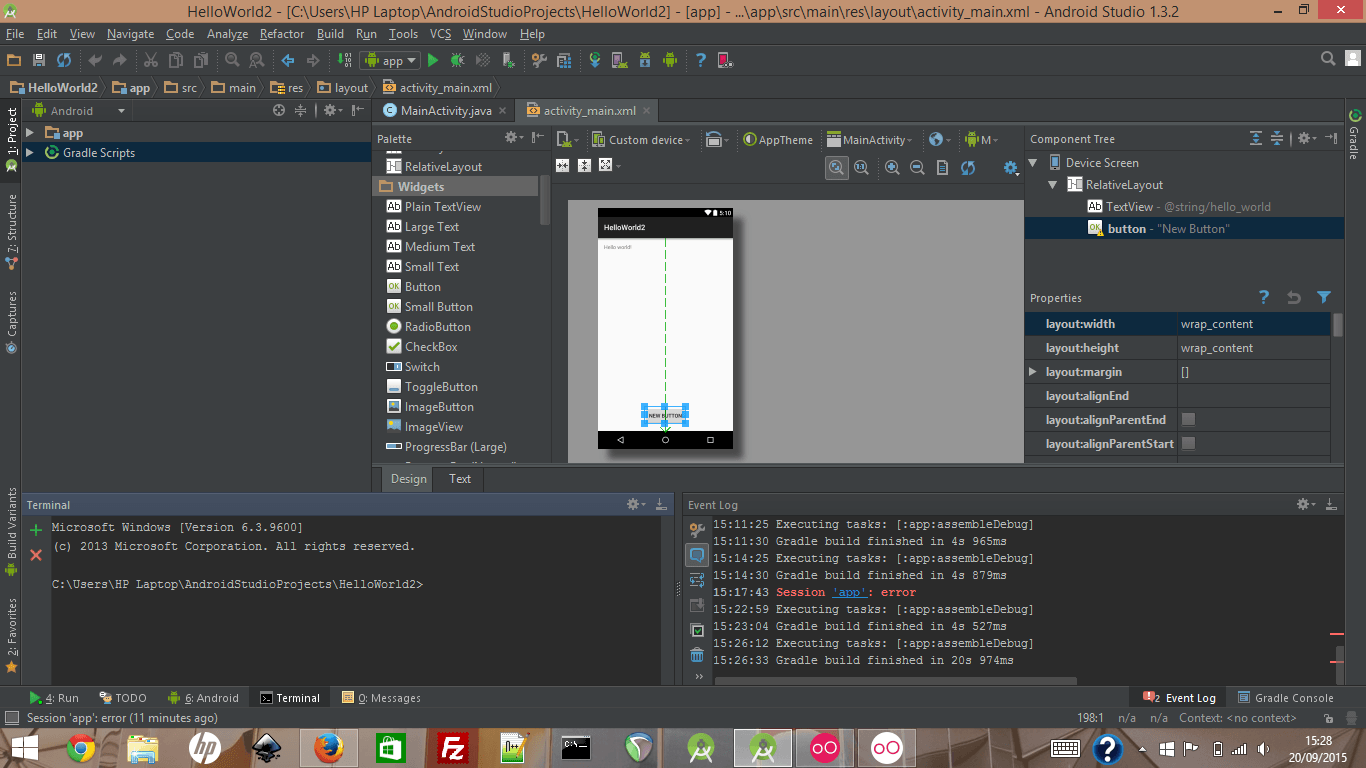Clear all Event Log trash icon
Screen dimensions: 1366x768
697,655
